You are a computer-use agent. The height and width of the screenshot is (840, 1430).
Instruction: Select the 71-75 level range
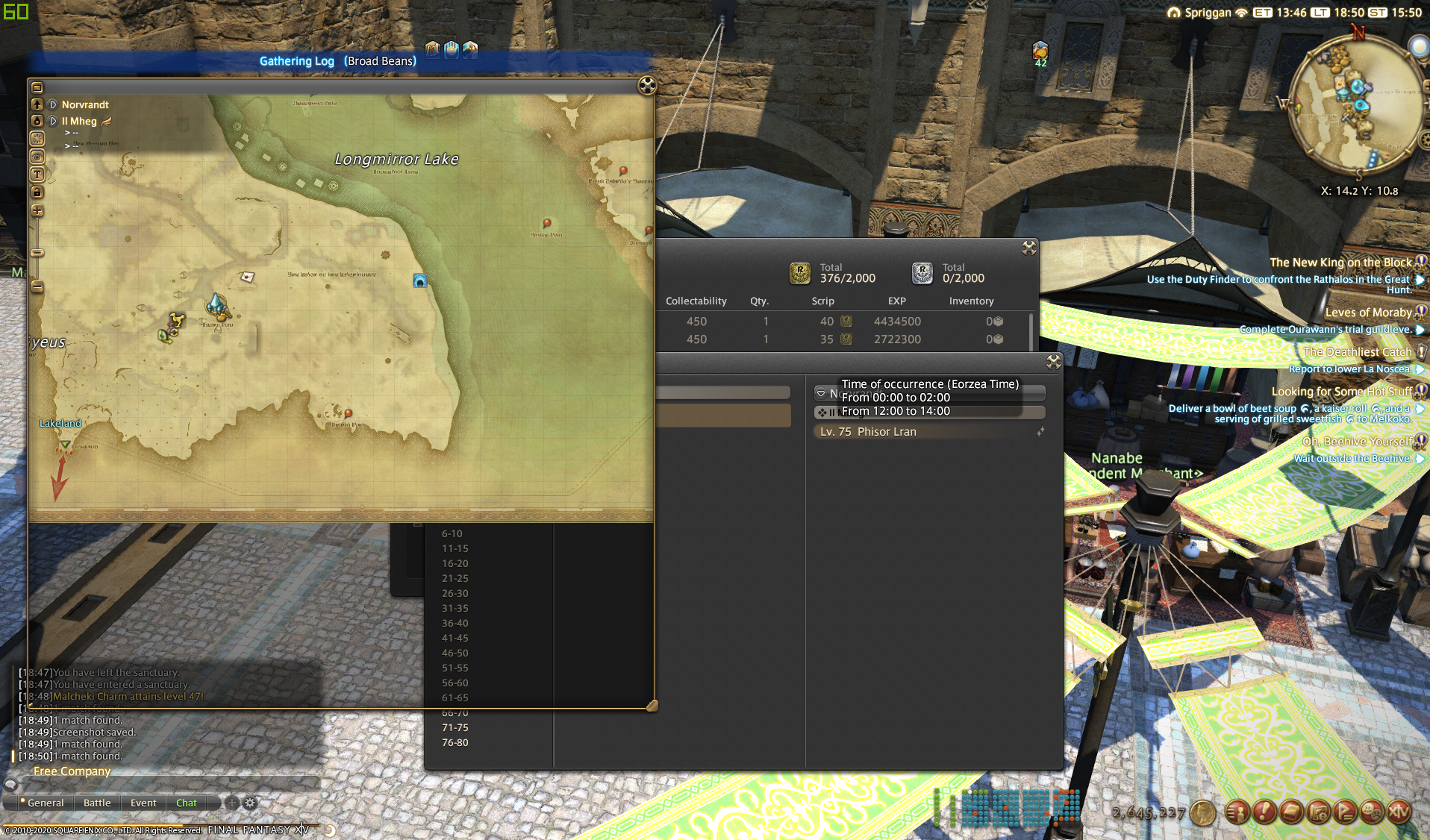(x=455, y=727)
